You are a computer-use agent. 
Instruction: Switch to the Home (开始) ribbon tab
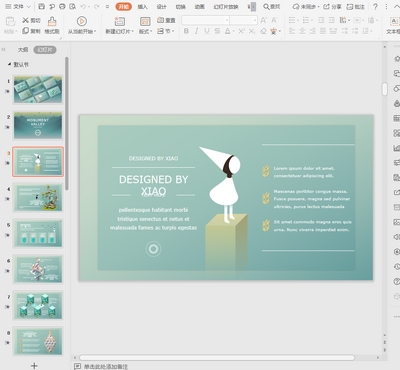click(x=123, y=7)
